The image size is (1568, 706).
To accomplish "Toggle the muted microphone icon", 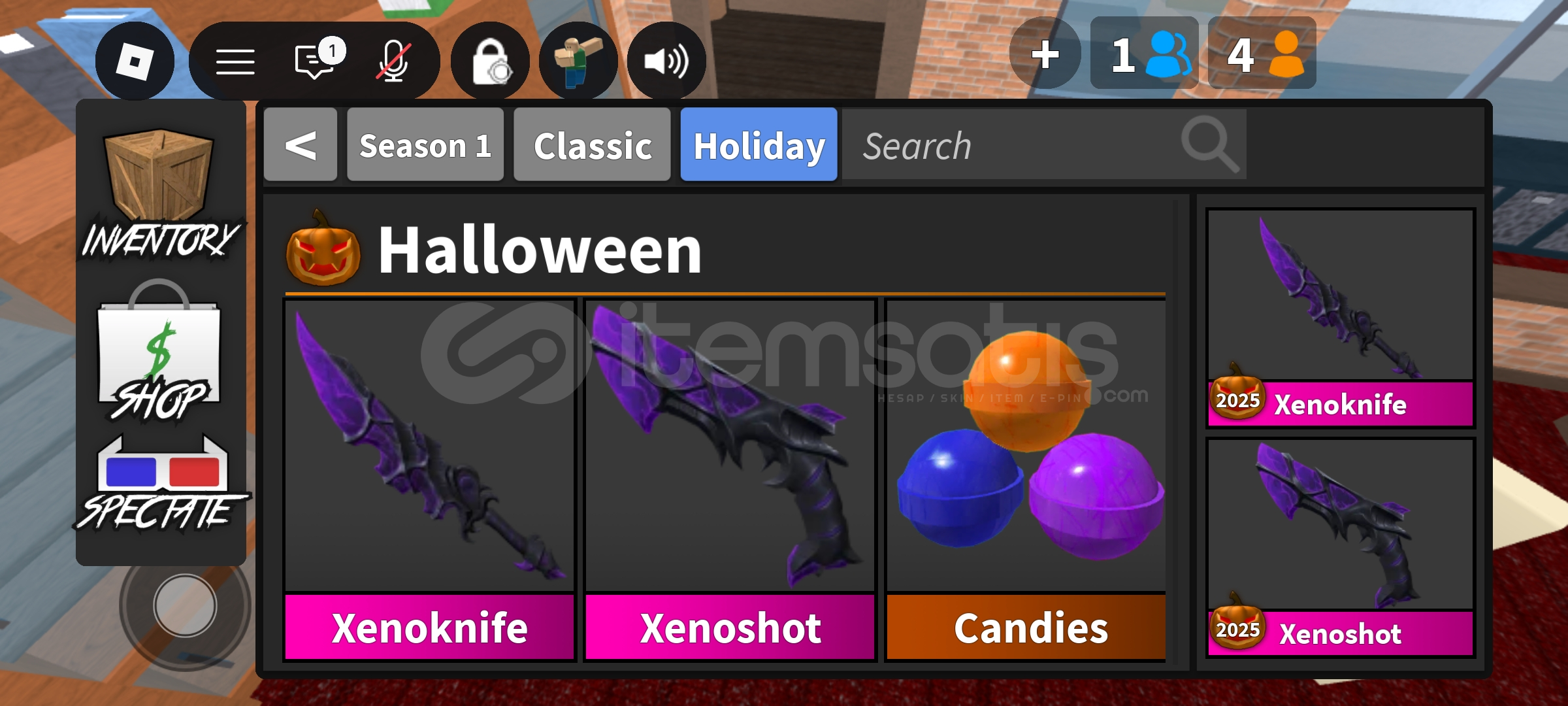I will point(394,61).
